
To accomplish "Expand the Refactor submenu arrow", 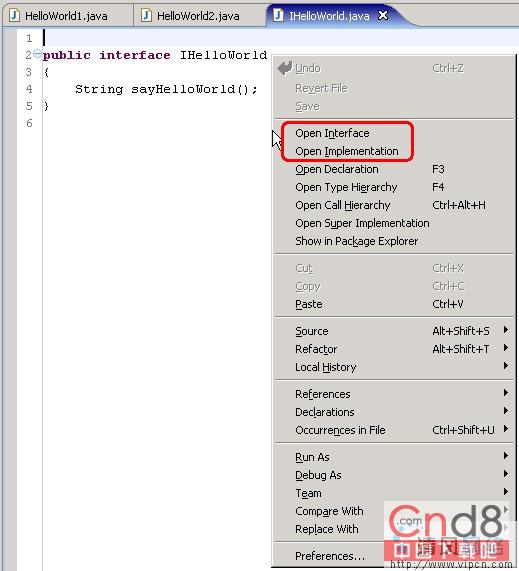I will [x=506, y=348].
